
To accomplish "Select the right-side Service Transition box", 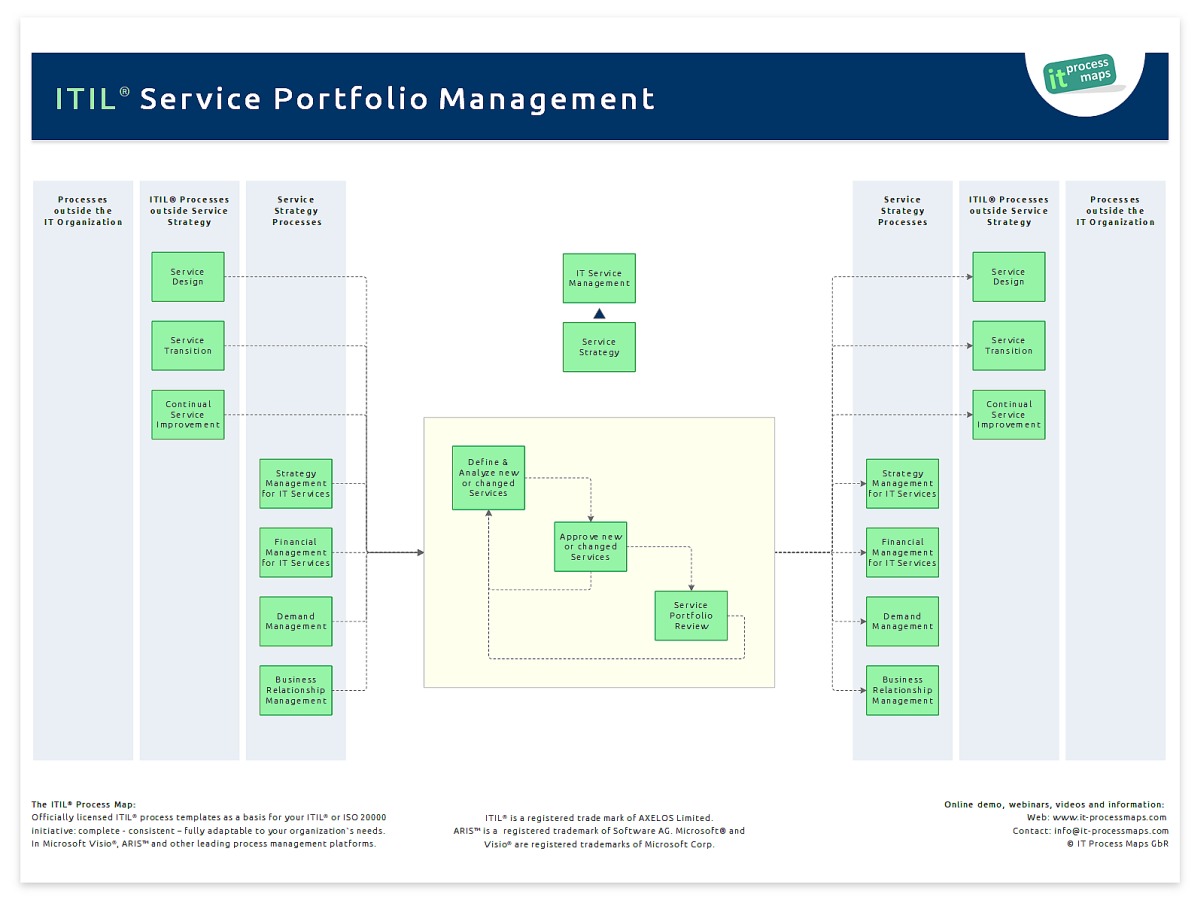I will [1009, 346].
